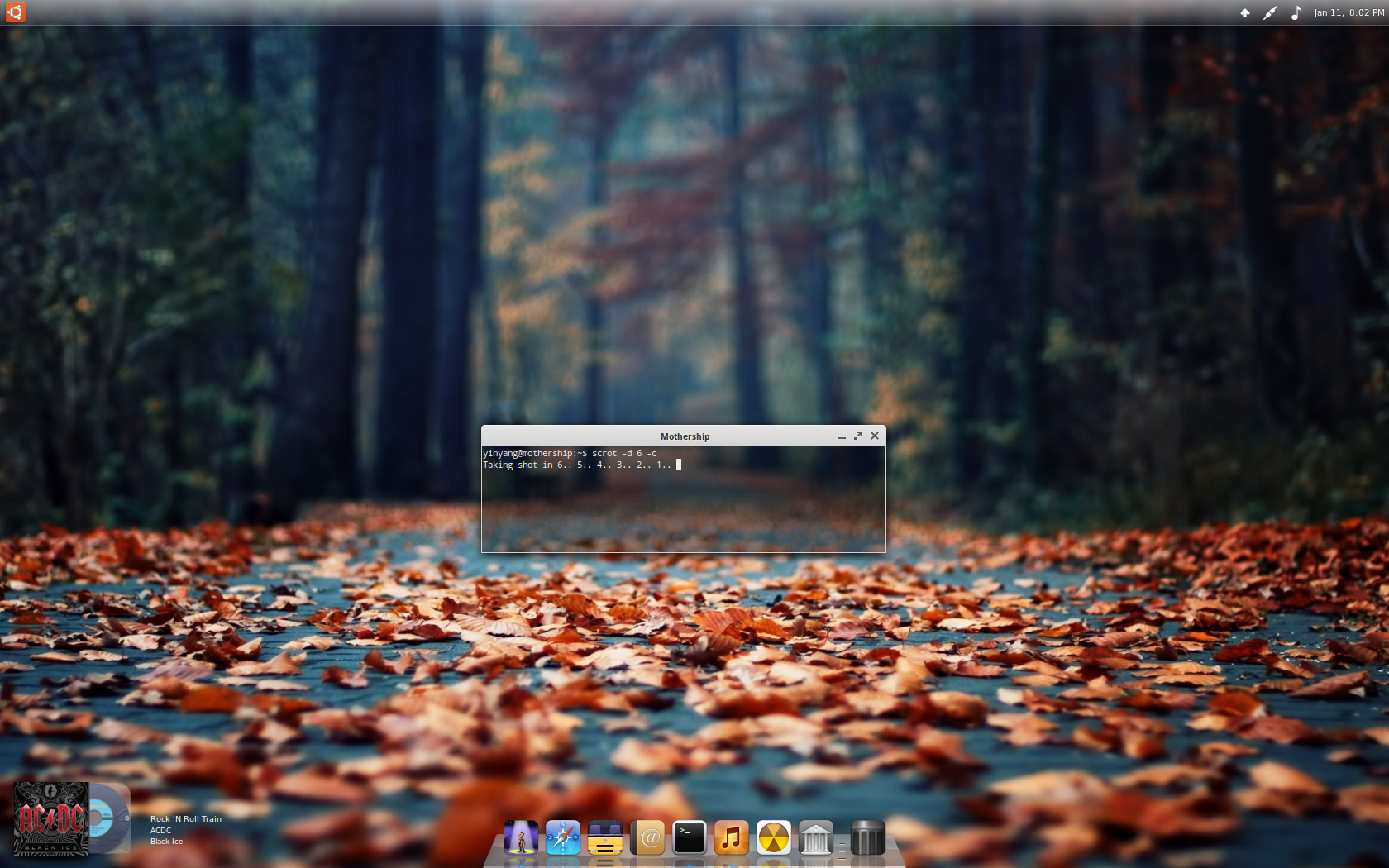Viewport: 1389px width, 868px height.
Task: Click the up-arrow indicator in the top panel
Action: click(1244, 12)
